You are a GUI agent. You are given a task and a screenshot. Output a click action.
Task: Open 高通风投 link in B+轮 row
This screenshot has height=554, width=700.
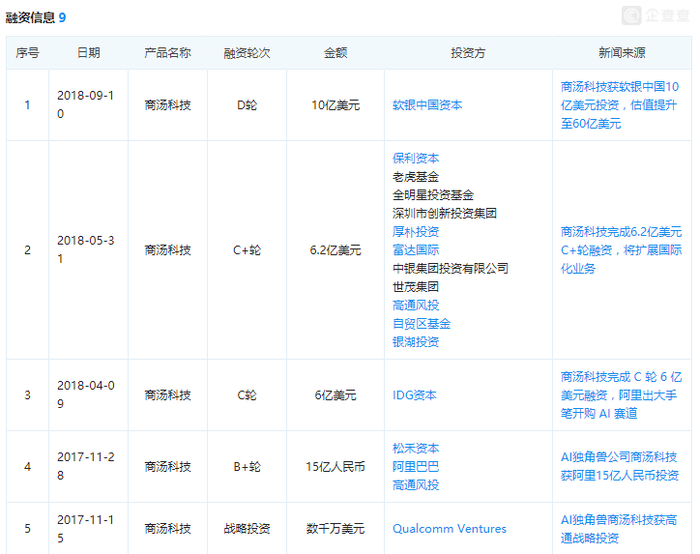(x=416, y=485)
